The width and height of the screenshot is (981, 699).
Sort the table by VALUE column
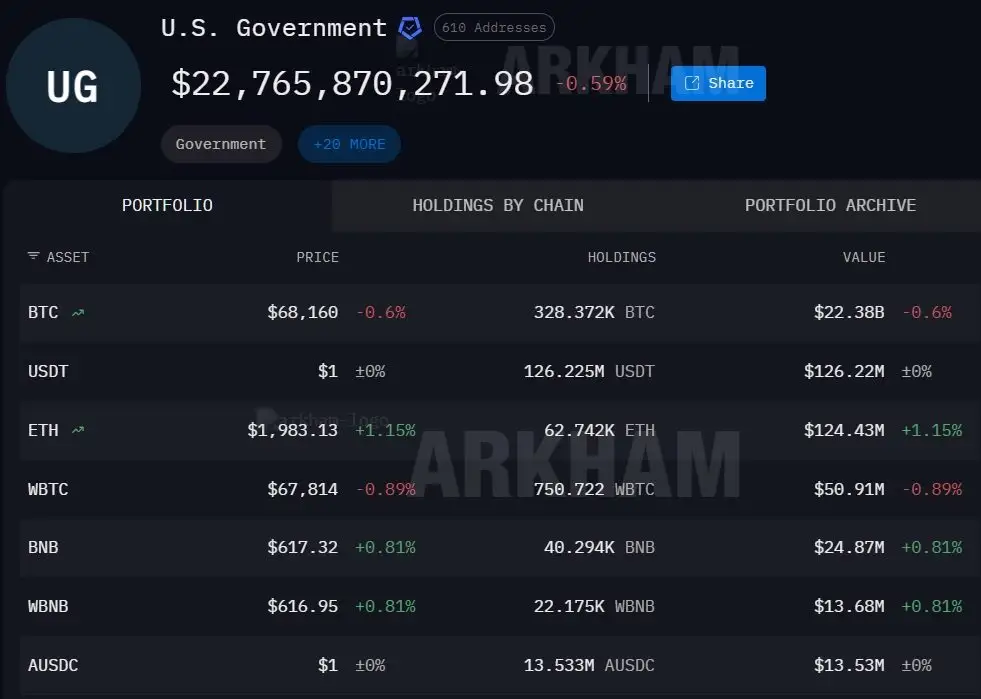[863, 257]
